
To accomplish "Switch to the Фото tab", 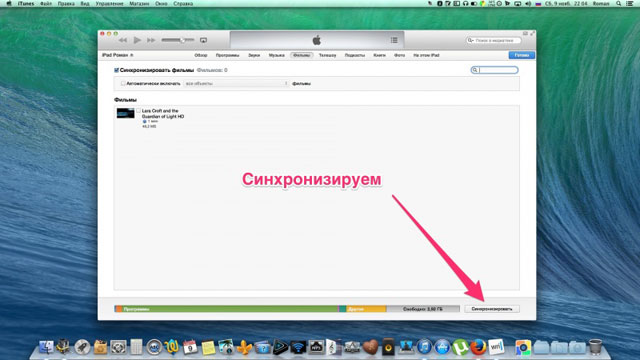I will pyautogui.click(x=399, y=55).
